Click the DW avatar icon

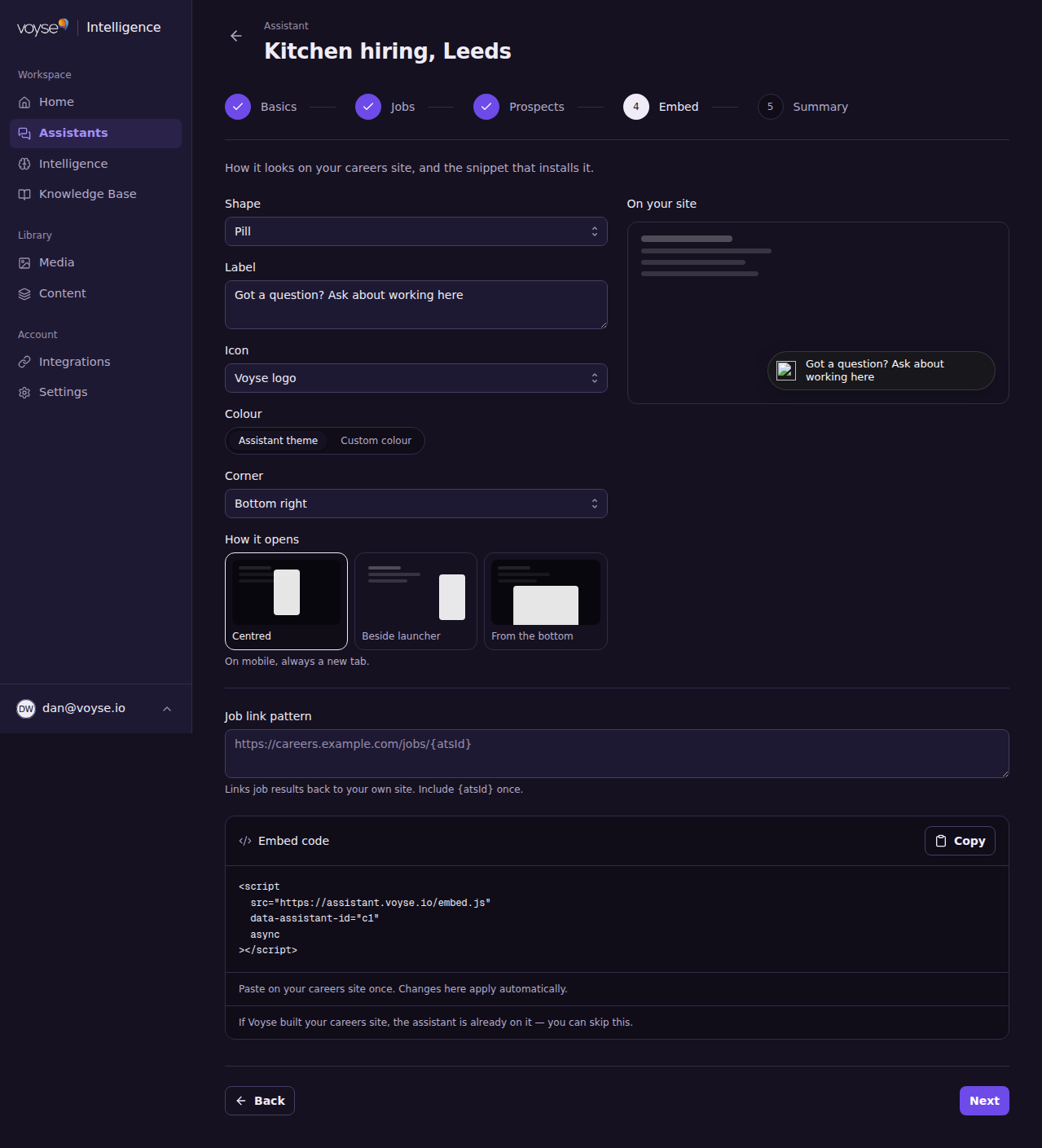coord(26,709)
